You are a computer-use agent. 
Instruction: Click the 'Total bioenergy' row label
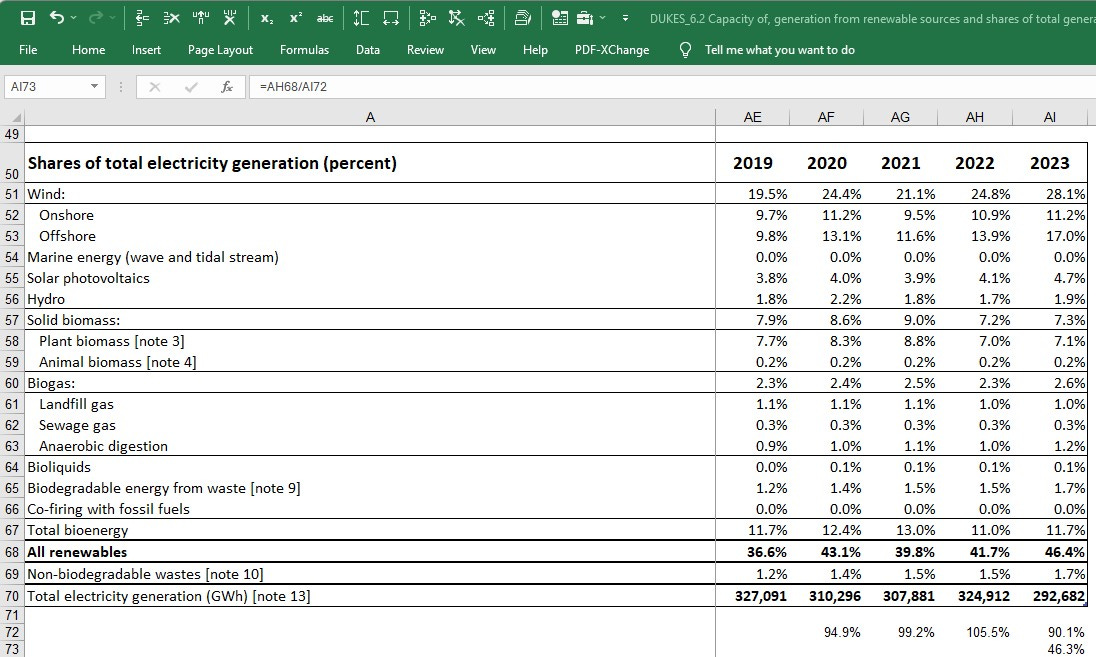78,530
